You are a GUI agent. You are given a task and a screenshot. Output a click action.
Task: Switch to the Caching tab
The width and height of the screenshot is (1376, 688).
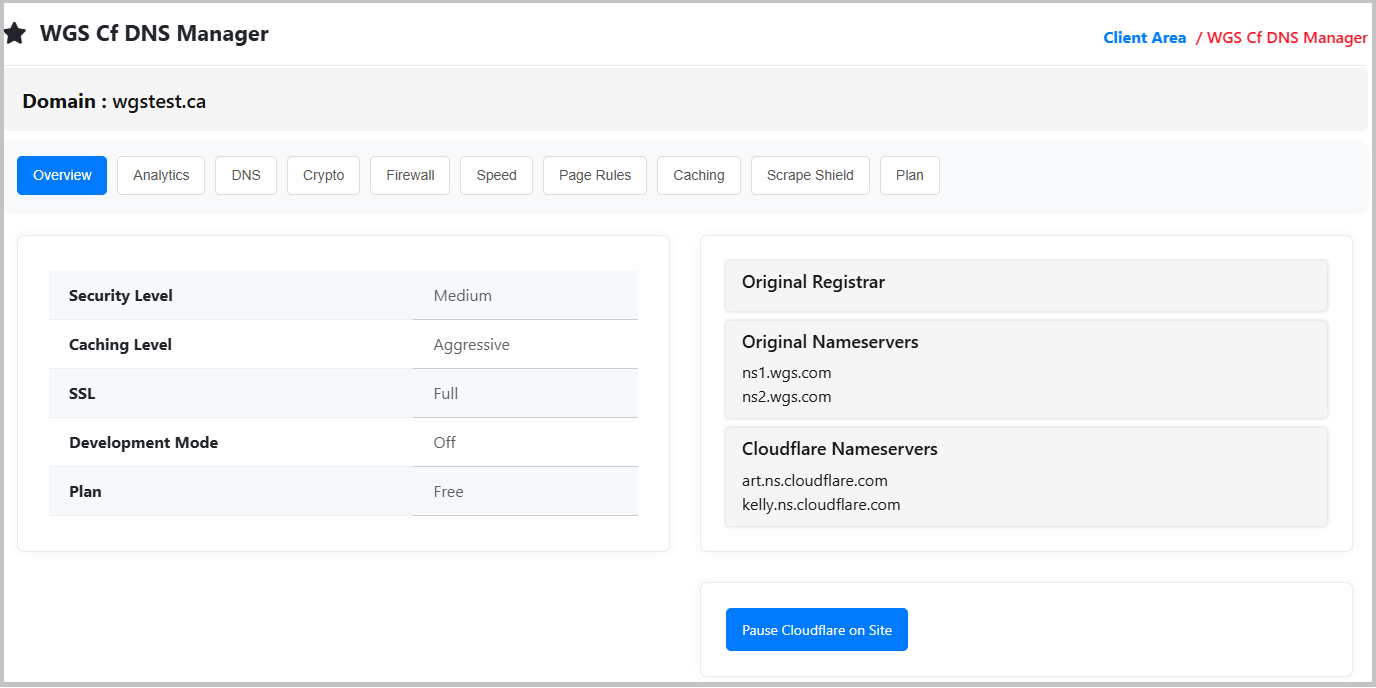tap(698, 175)
